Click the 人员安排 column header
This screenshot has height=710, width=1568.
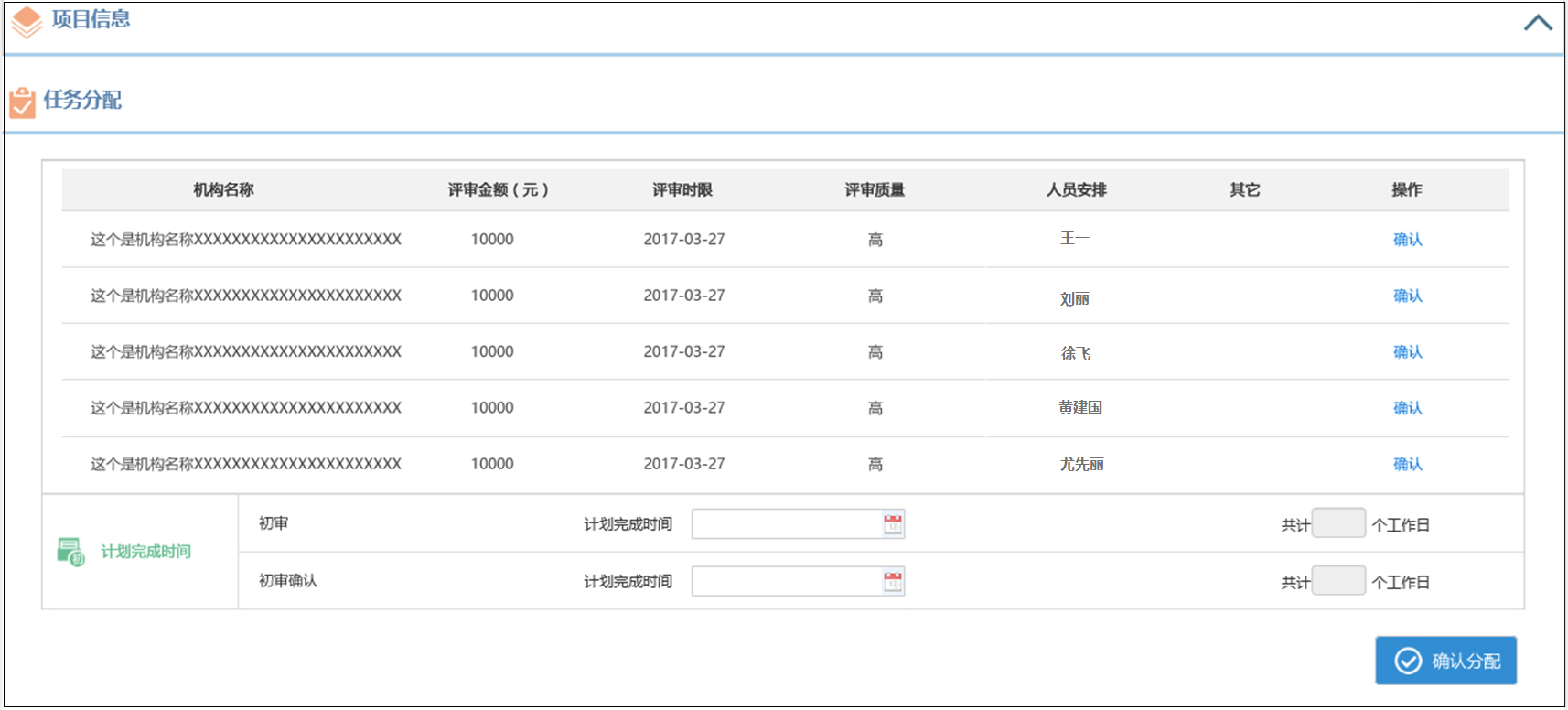click(1077, 190)
